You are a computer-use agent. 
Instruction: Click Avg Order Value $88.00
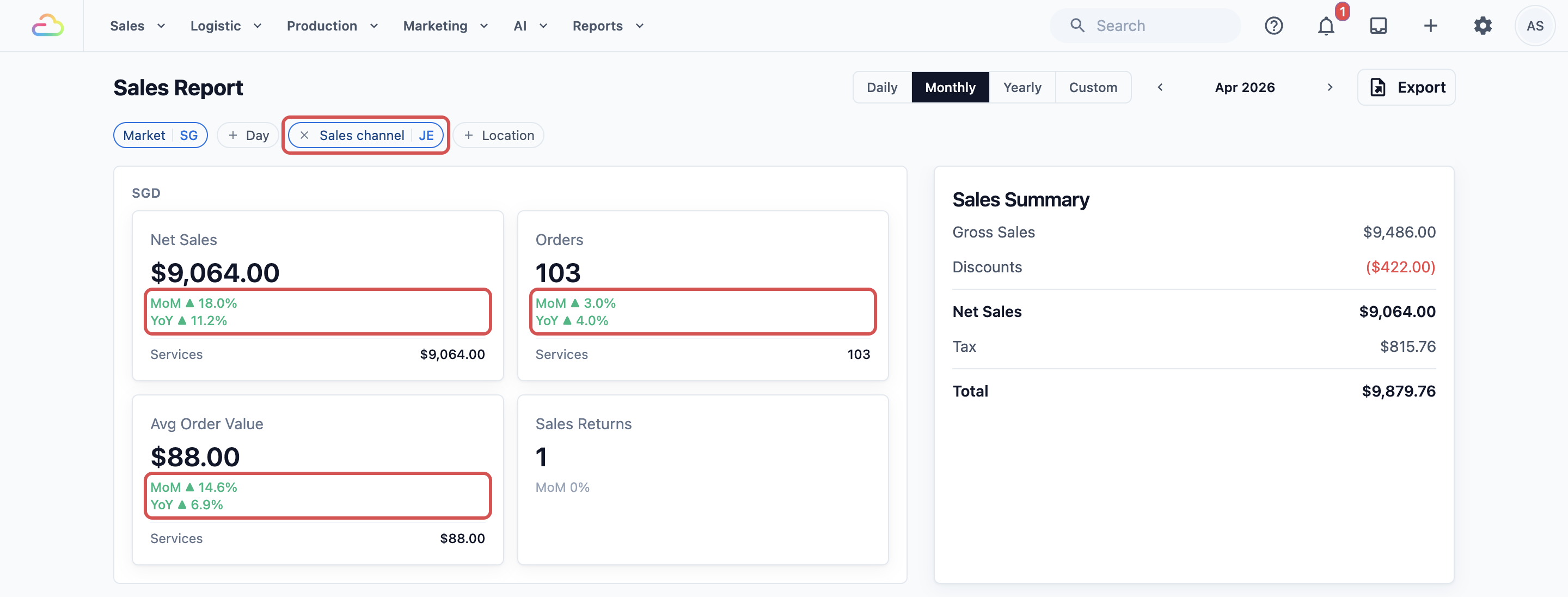(x=195, y=456)
